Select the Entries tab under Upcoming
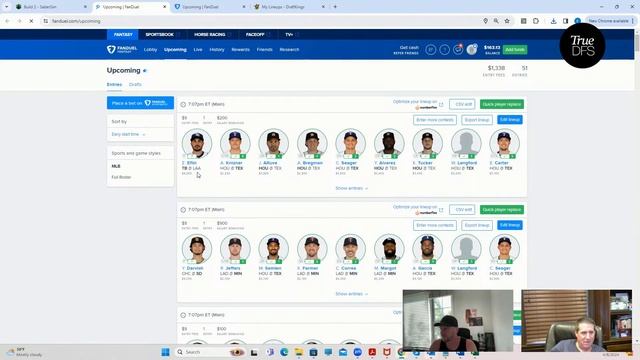The image size is (640, 360). [x=114, y=84]
